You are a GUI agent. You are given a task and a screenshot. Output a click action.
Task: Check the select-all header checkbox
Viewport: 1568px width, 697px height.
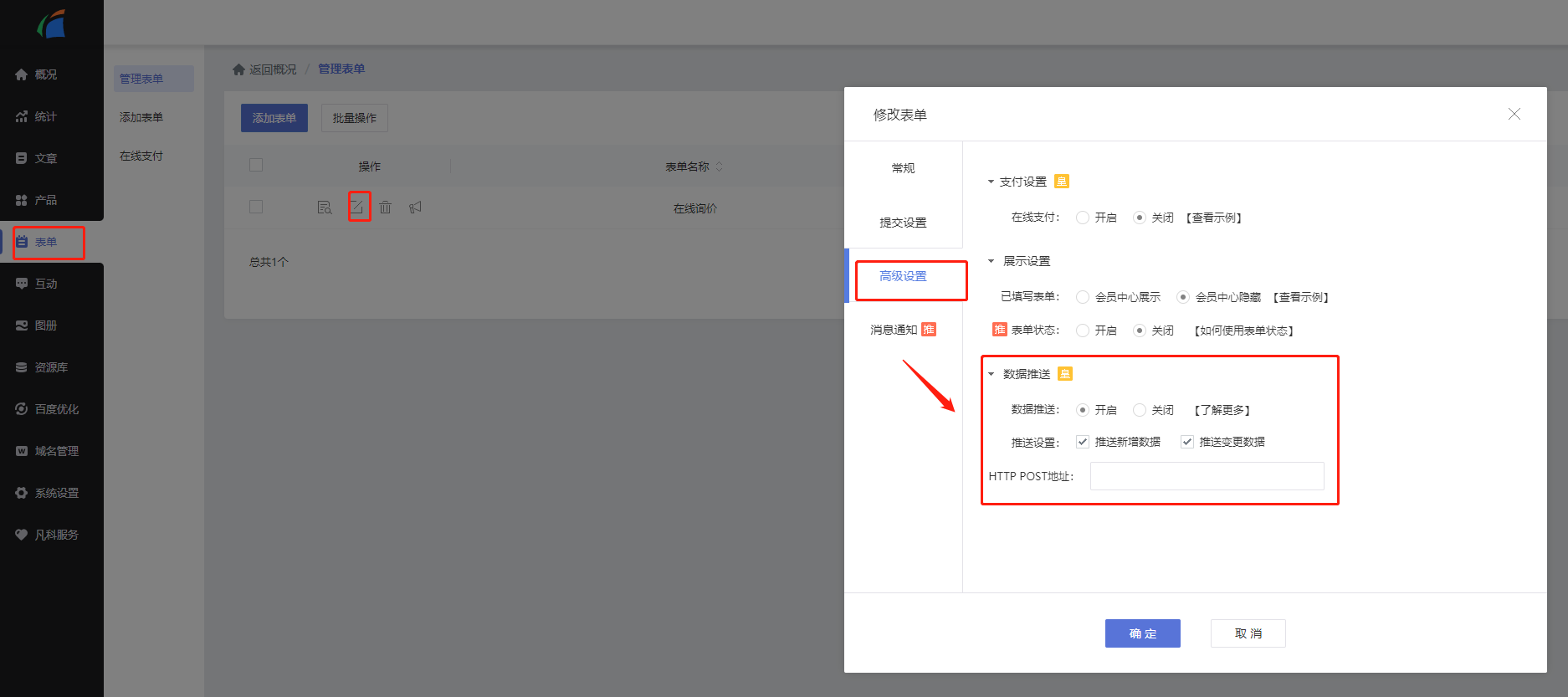256,165
